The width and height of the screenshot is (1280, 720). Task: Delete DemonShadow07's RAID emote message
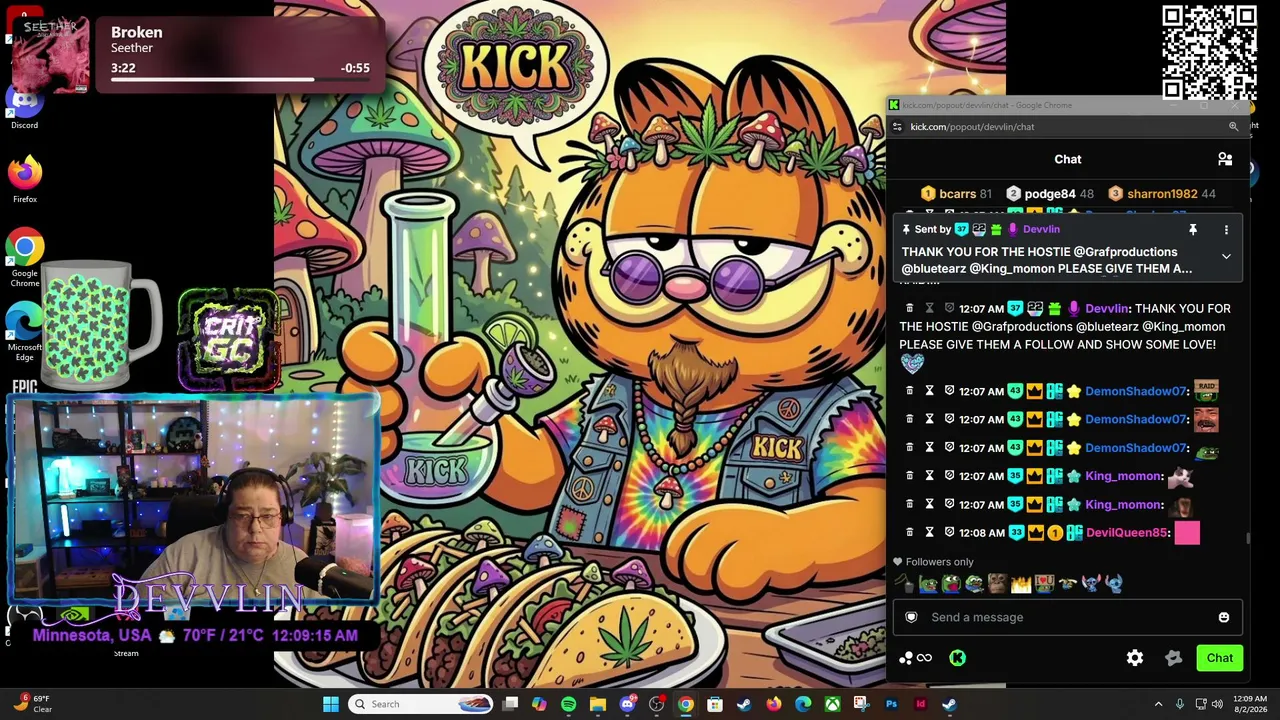909,391
